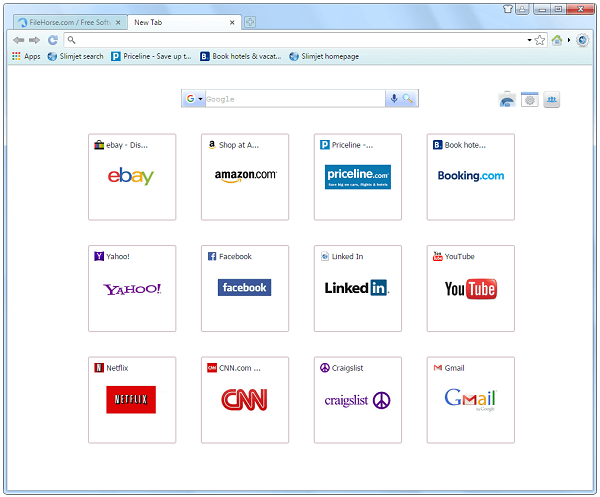
Task: Open Priceline - Save up bookmark
Action: tap(151, 56)
